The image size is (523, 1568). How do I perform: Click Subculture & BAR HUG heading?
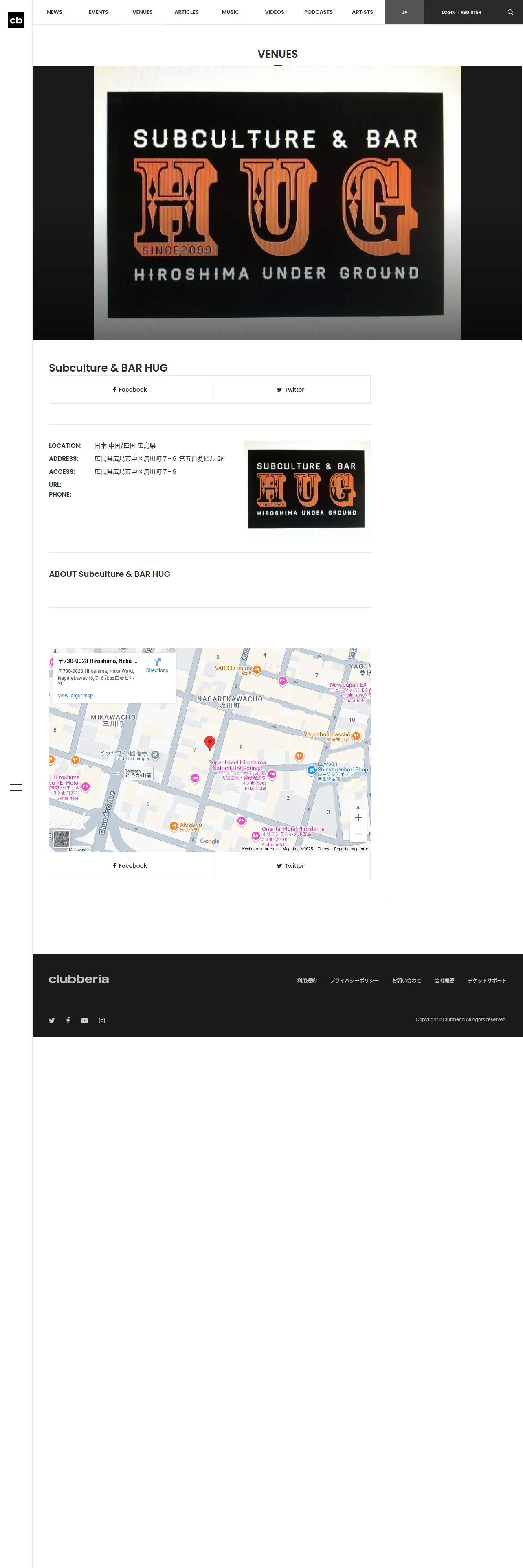click(108, 368)
